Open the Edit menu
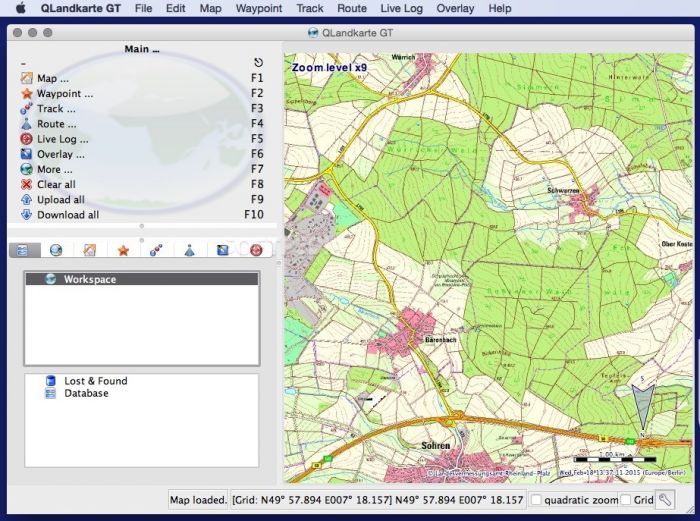Viewport: 700px width, 521px height. tap(175, 8)
